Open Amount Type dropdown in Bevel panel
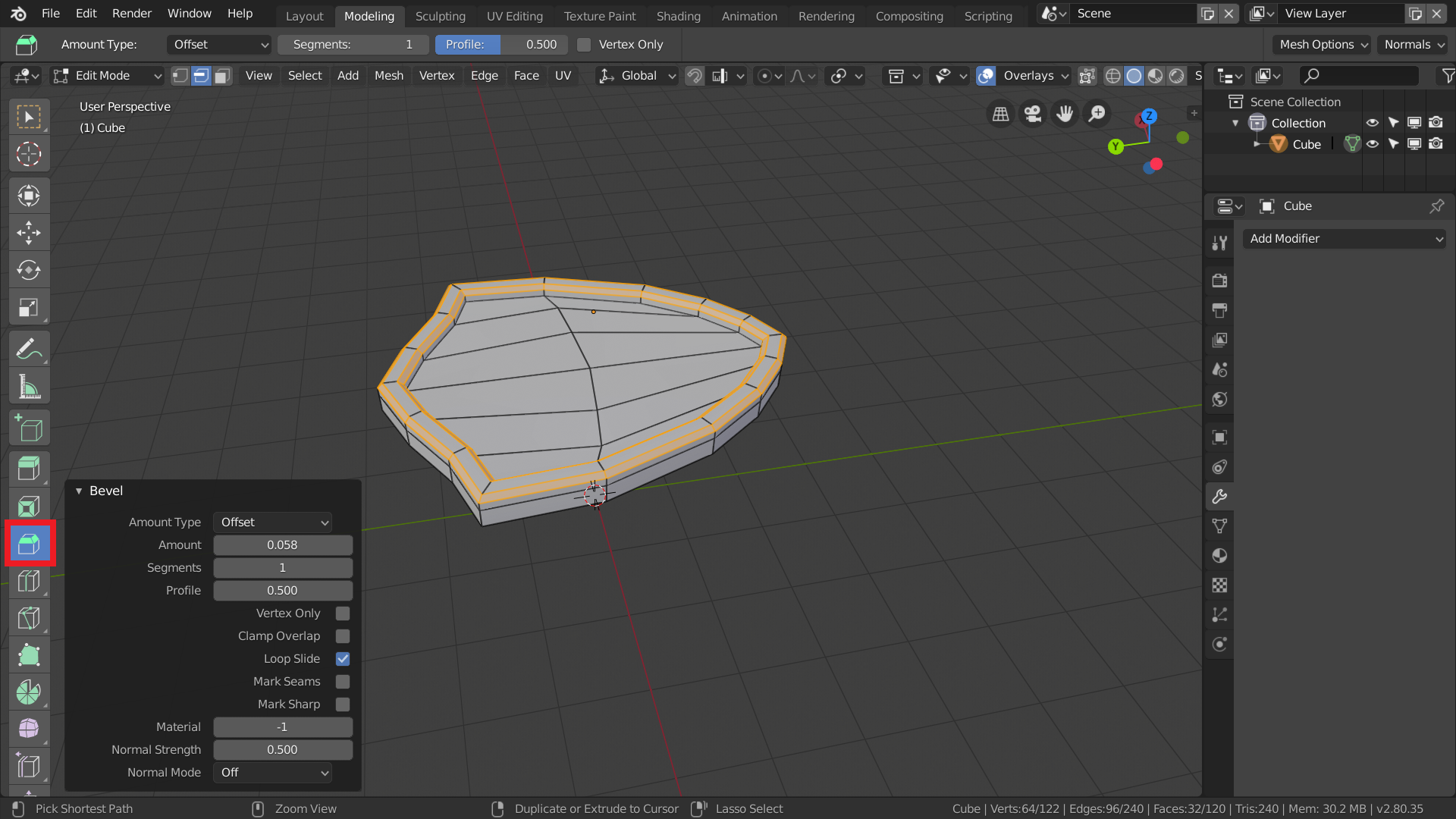This screenshot has height=819, width=1456. [x=273, y=522]
